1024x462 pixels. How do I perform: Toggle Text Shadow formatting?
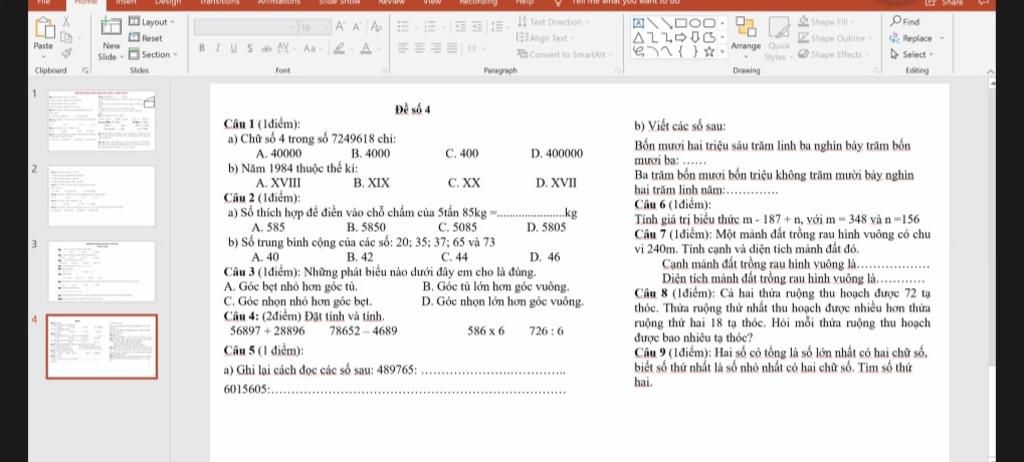[249, 48]
